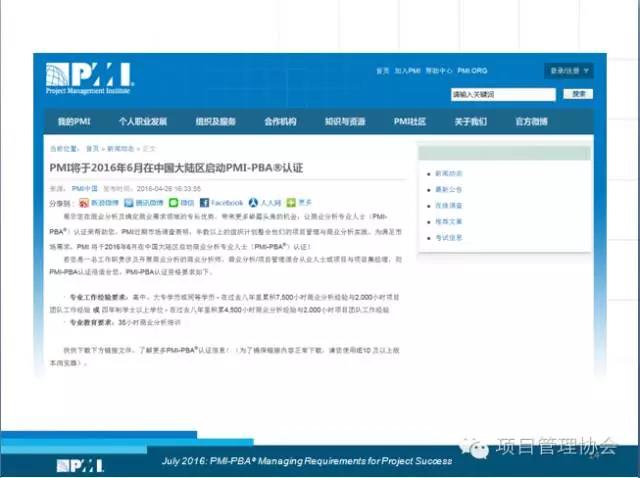This screenshot has height=478, width=640.
Task: Open 推荐文章 in the right sidebar list
Action: coord(449,222)
